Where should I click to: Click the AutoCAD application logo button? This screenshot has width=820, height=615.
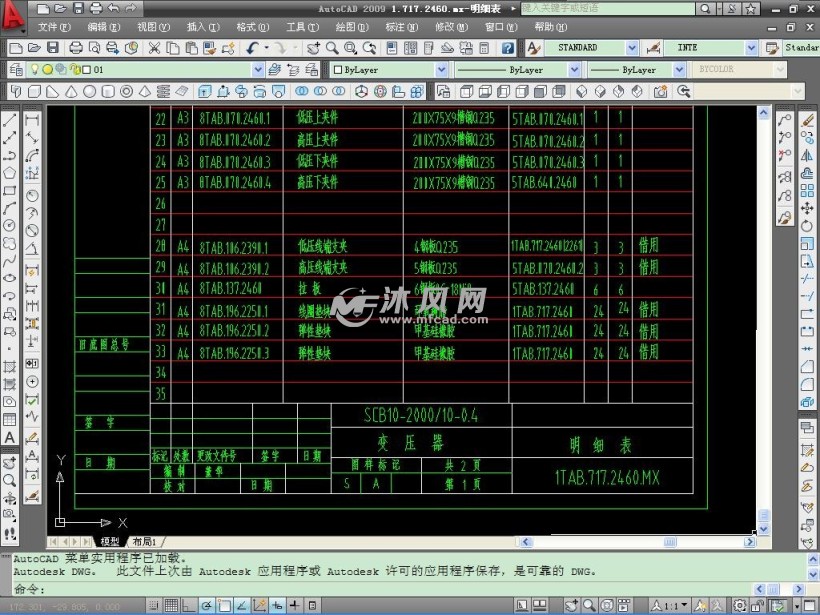(x=14, y=14)
